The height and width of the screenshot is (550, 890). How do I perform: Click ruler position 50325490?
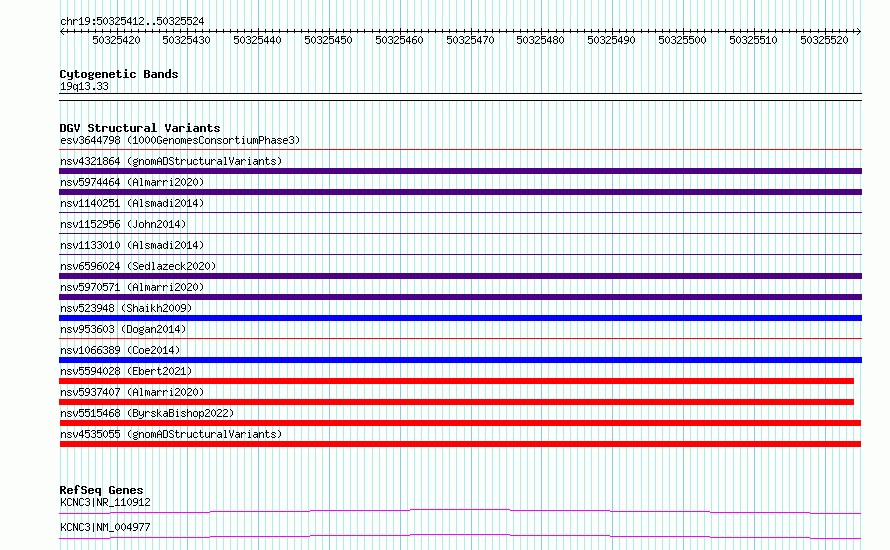coord(611,40)
